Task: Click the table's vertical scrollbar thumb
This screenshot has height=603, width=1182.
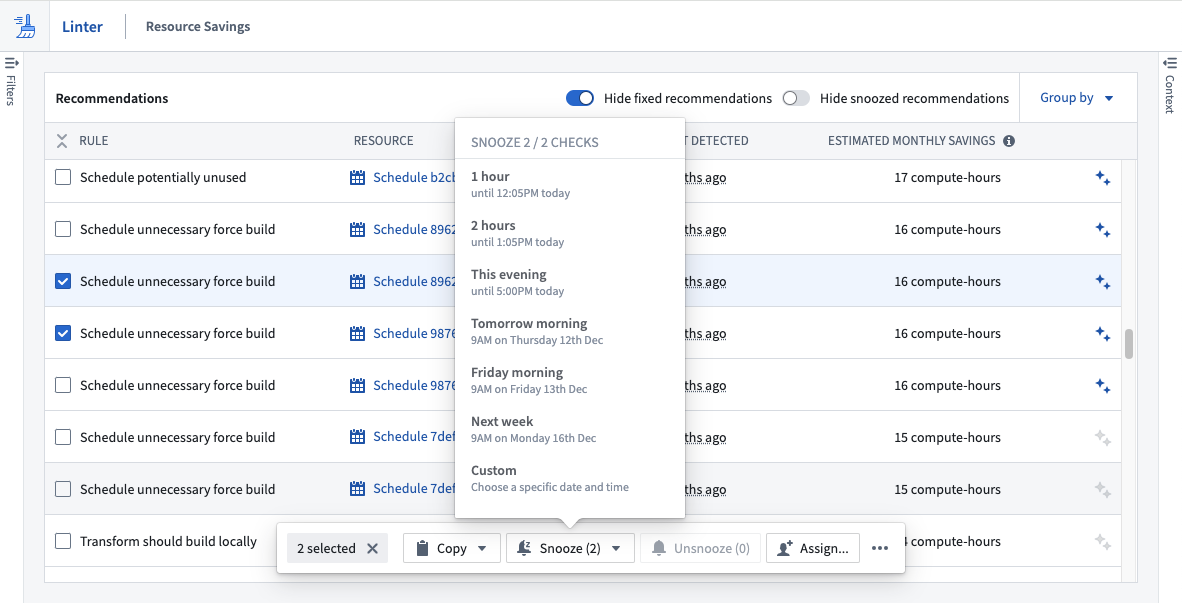Action: [x=1128, y=344]
